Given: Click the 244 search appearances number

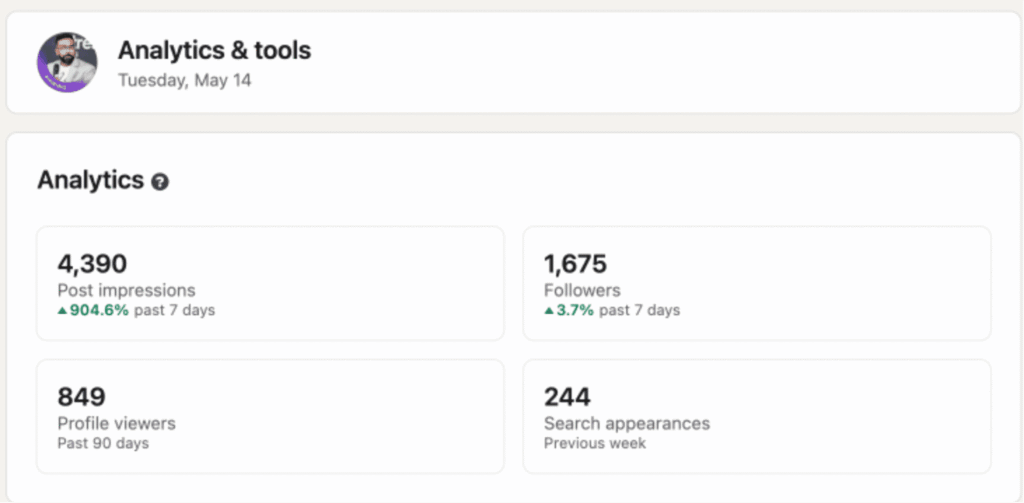Looking at the screenshot, I should tap(567, 397).
